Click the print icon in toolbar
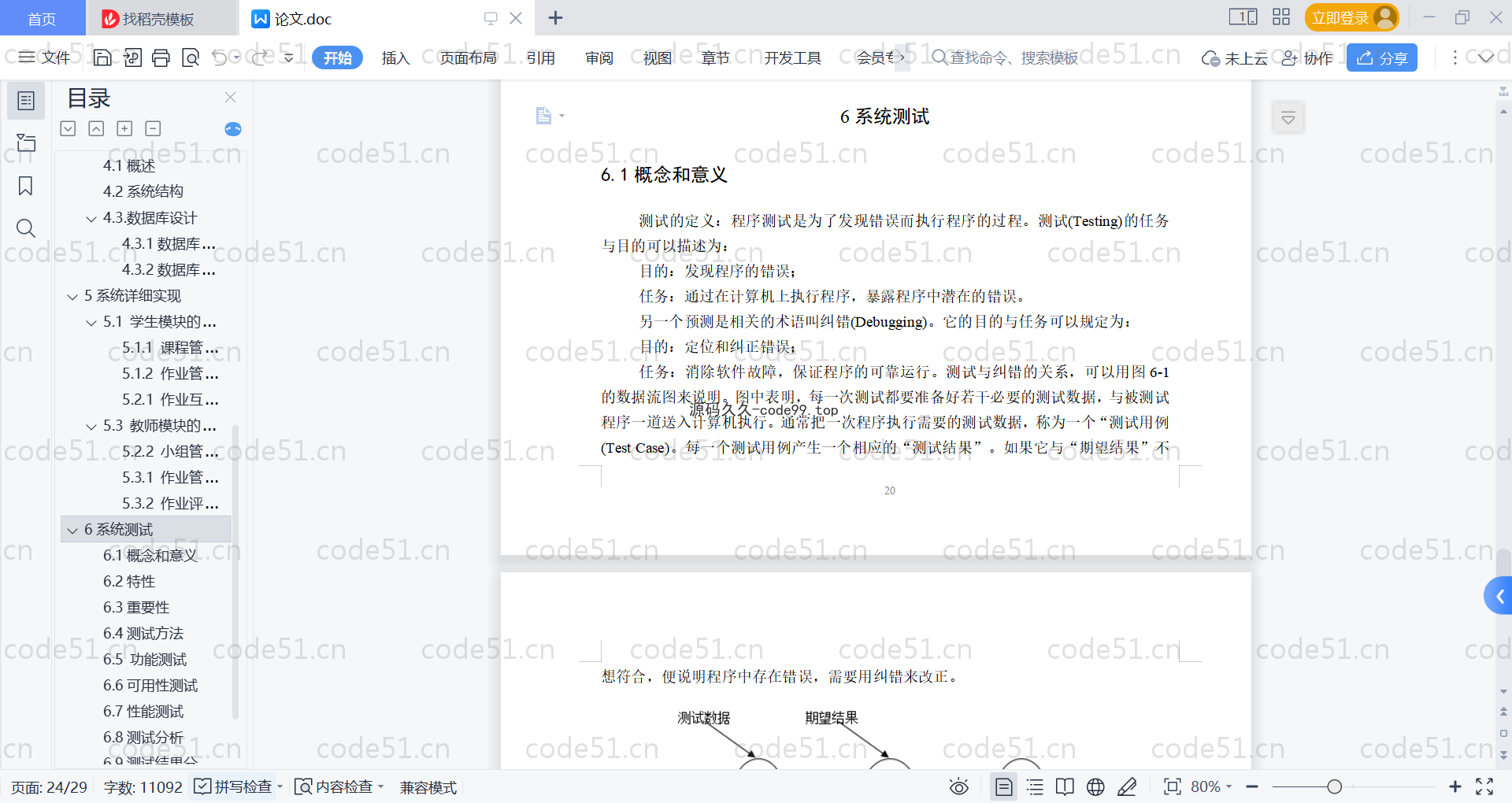The image size is (1512, 803). pos(161,57)
